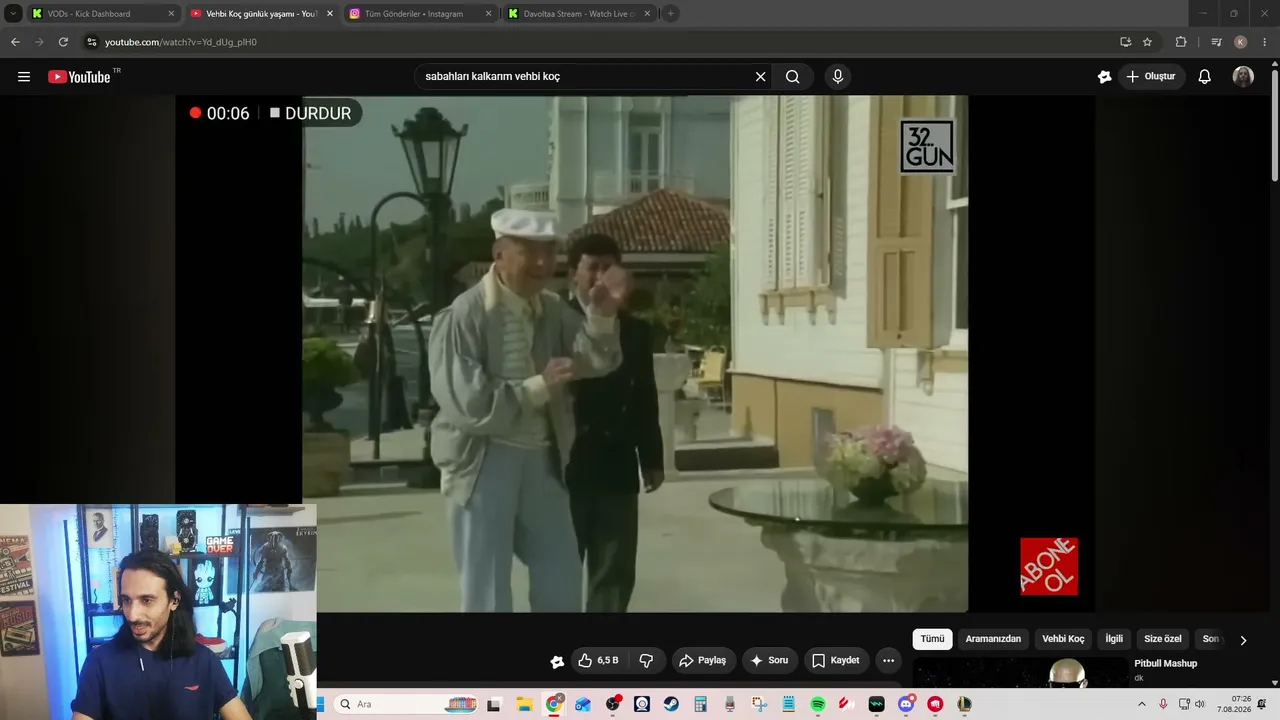The height and width of the screenshot is (720, 1280).
Task: Show more filter chips with right arrow
Action: [1243, 640]
